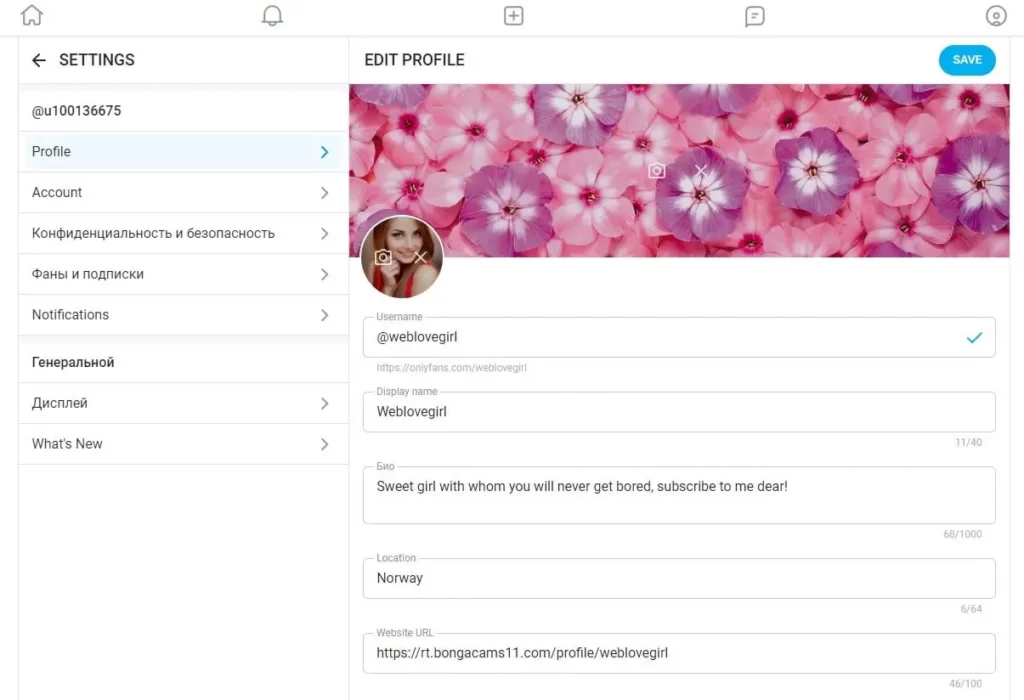Open the user account menu icon

[x=996, y=16]
